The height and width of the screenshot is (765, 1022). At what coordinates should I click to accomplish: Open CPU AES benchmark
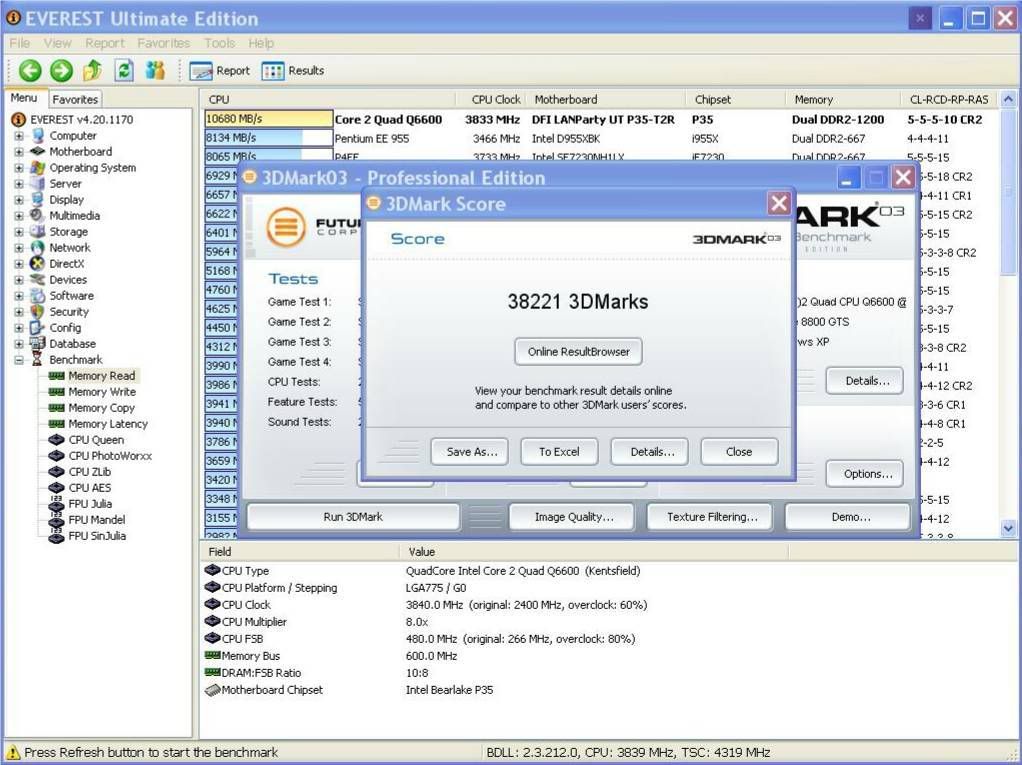click(89, 488)
